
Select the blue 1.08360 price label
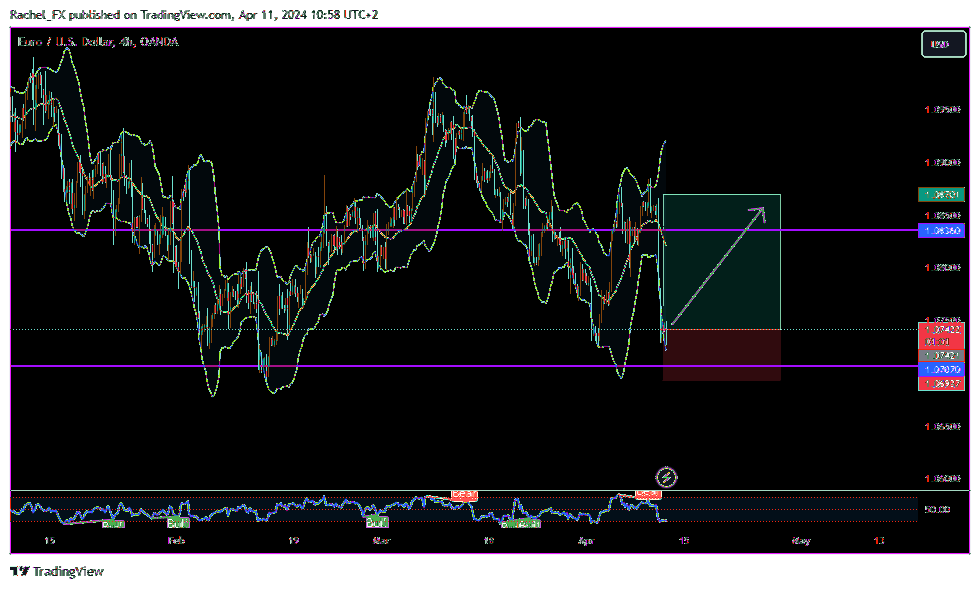pos(941,231)
